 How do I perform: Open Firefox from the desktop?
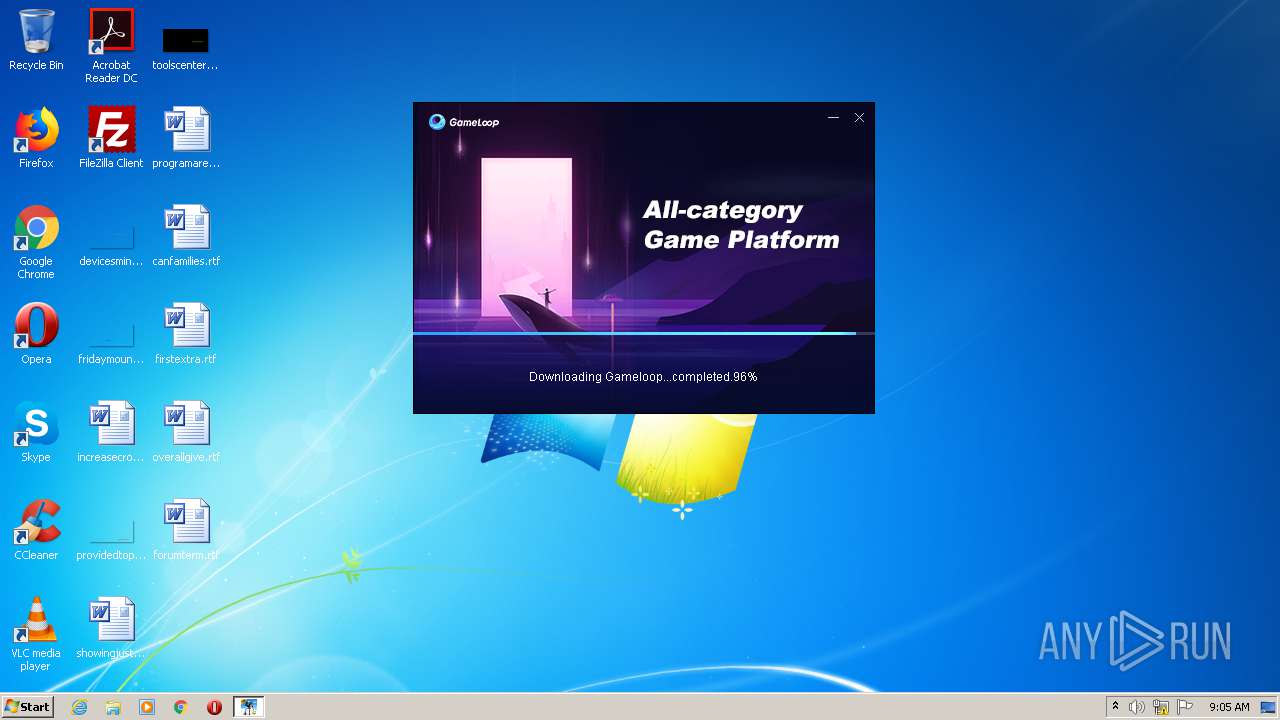pos(36,138)
